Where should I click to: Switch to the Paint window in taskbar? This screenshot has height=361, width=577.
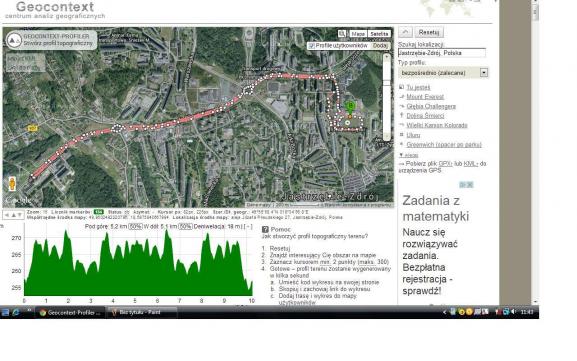[141, 312]
